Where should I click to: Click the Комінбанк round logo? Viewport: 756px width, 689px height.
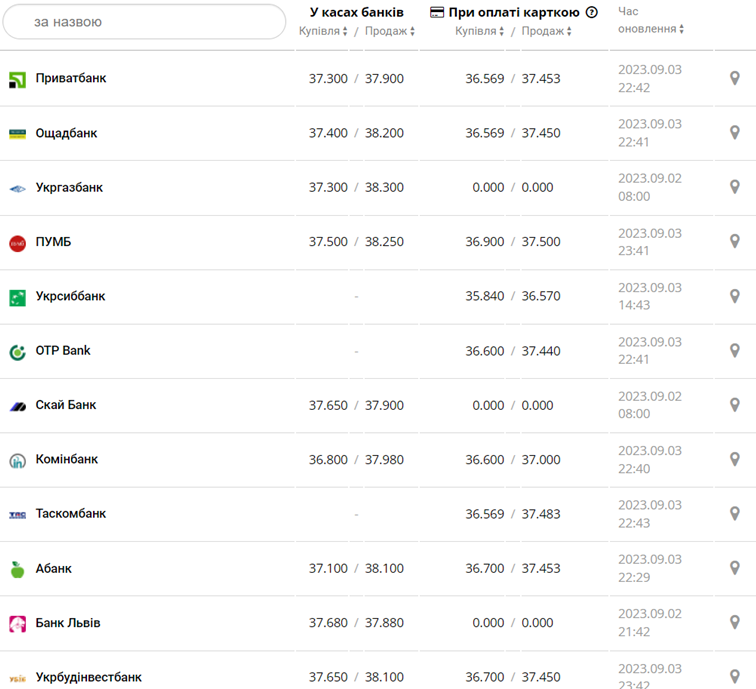tap(17, 461)
